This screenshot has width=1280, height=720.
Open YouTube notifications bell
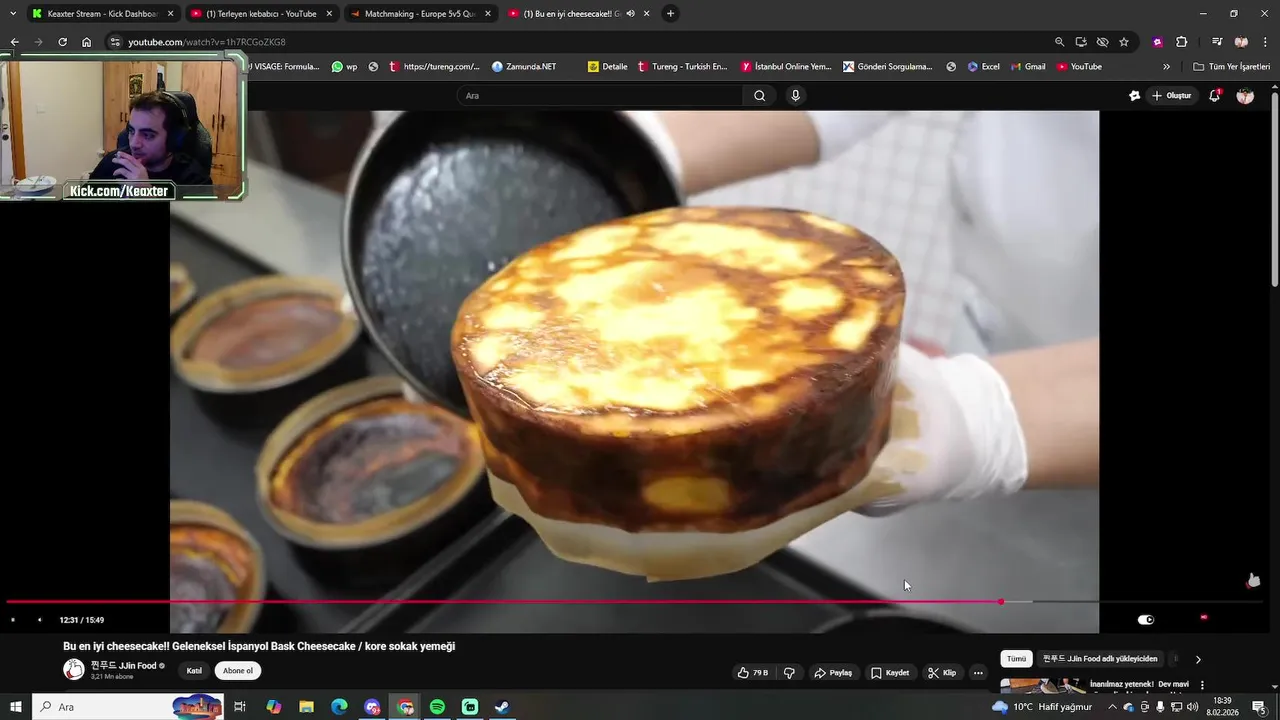[1215, 96]
